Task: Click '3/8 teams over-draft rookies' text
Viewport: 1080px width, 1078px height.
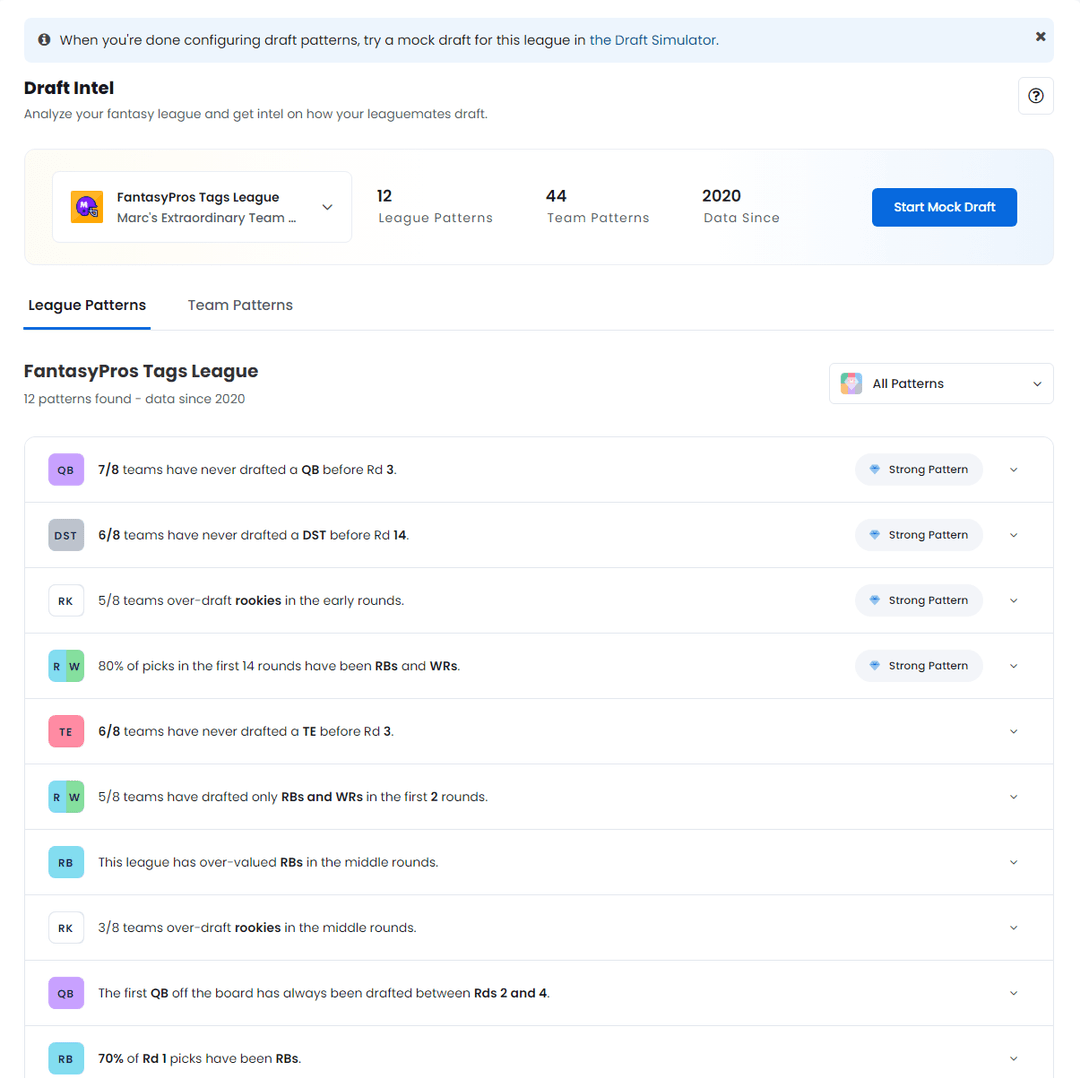Action: pos(257,928)
